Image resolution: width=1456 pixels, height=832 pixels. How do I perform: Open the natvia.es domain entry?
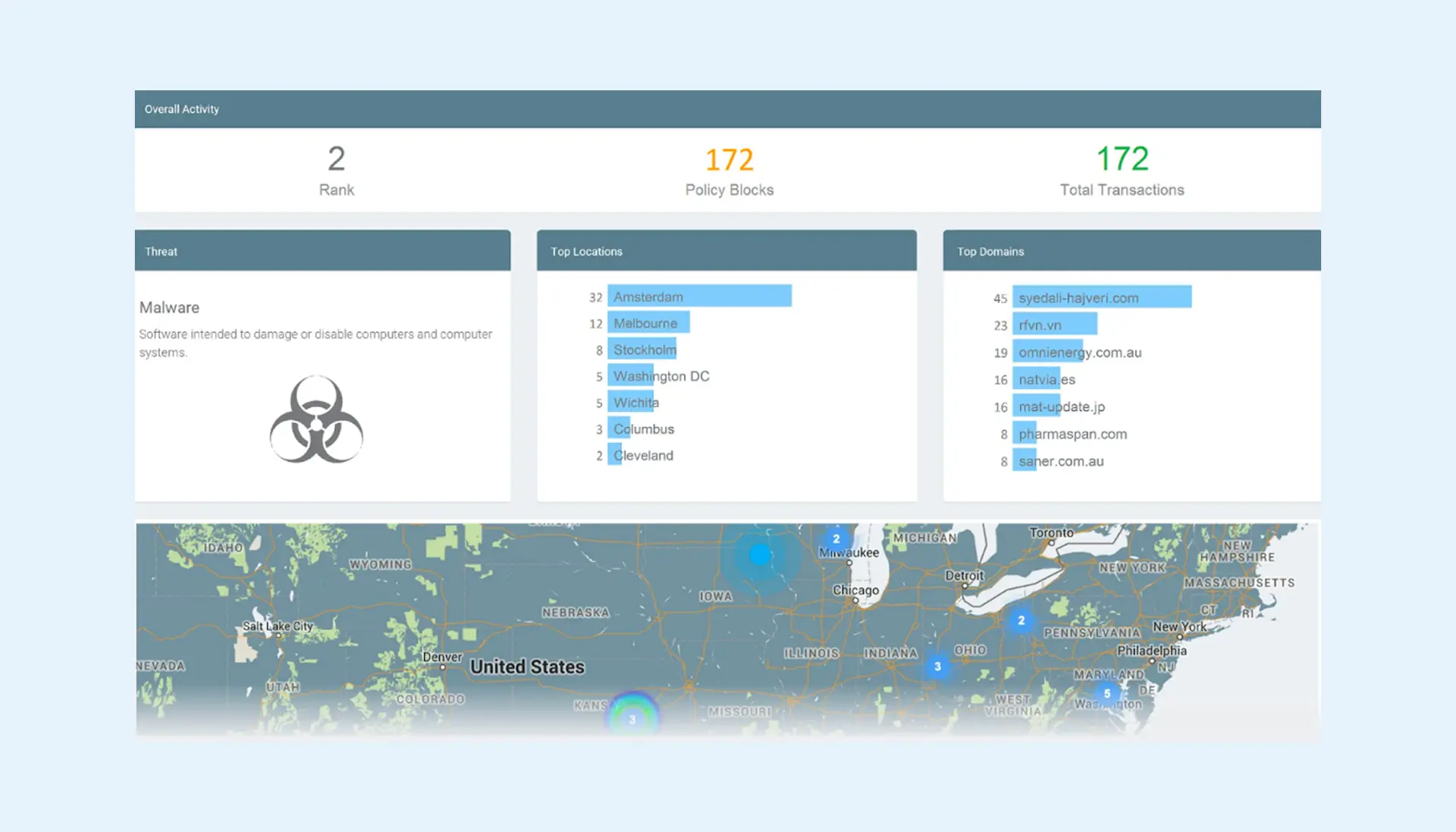1044,380
